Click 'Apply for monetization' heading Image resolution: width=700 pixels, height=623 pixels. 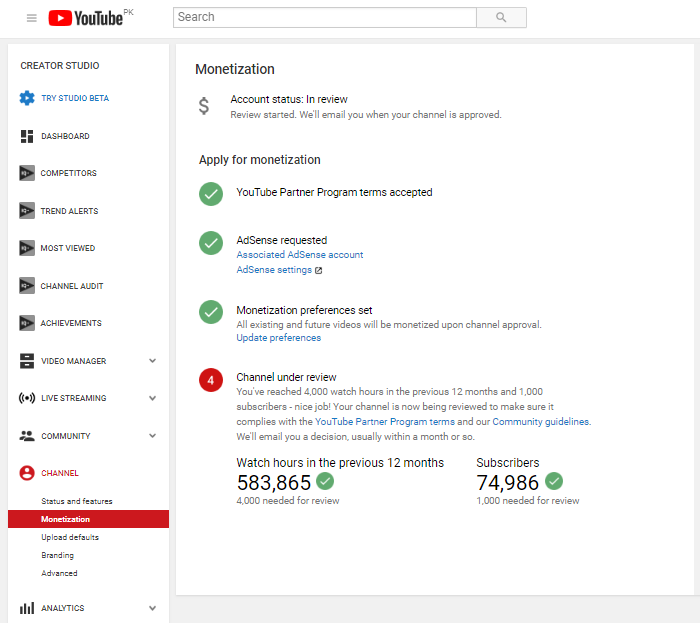(x=260, y=160)
